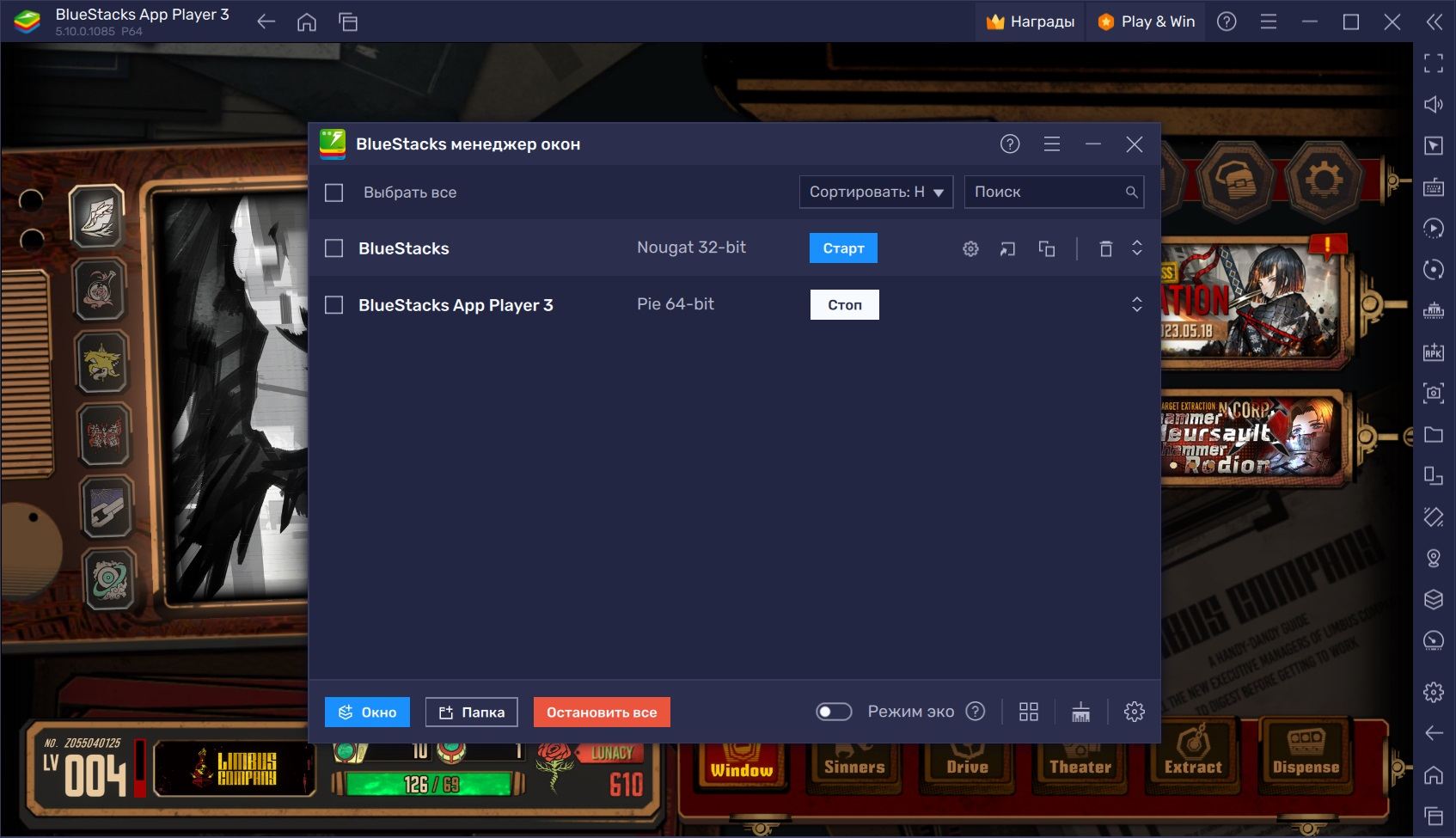Collapse the sidebar with the double chevron
This screenshot has height=838, width=1456.
pos(1434,21)
